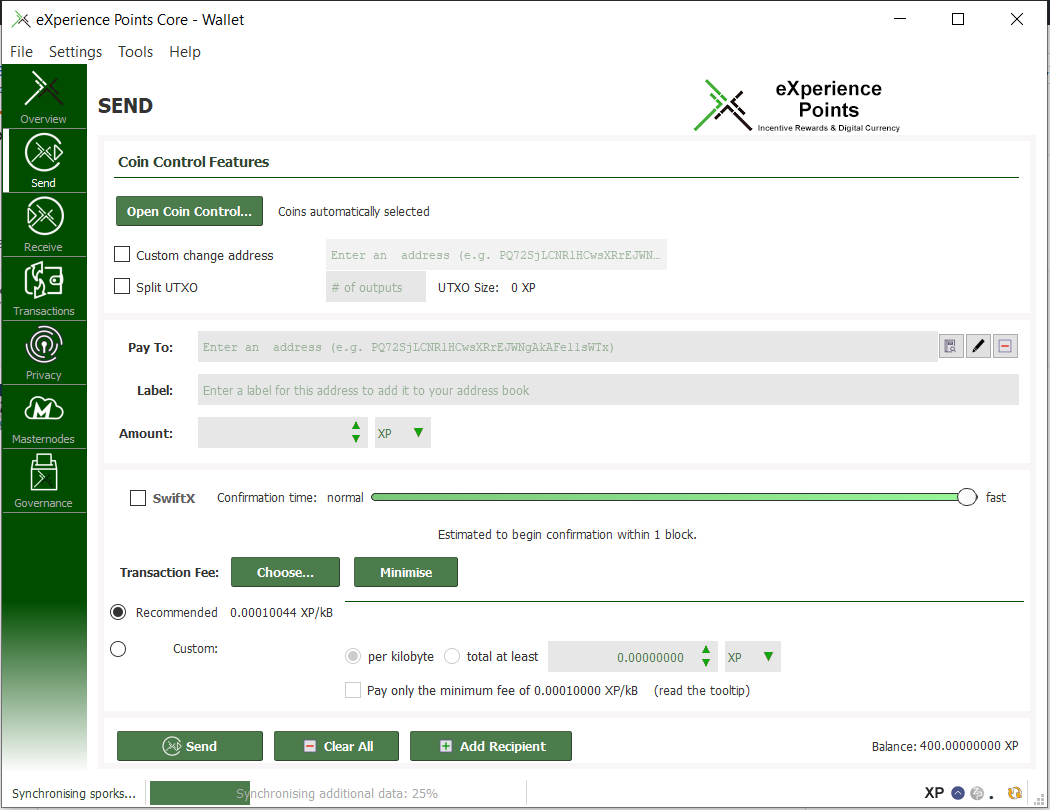Open the Privacy section
Viewport: 1050px width, 810px height.
44,353
